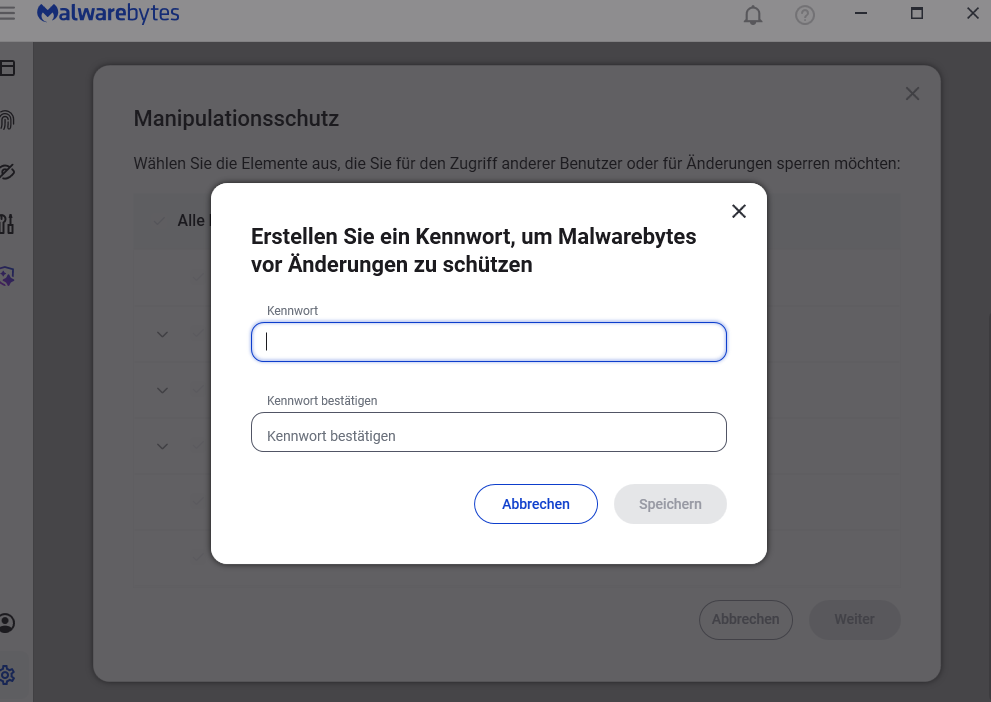Open the notifications bell
991x702 pixels.
coord(753,15)
